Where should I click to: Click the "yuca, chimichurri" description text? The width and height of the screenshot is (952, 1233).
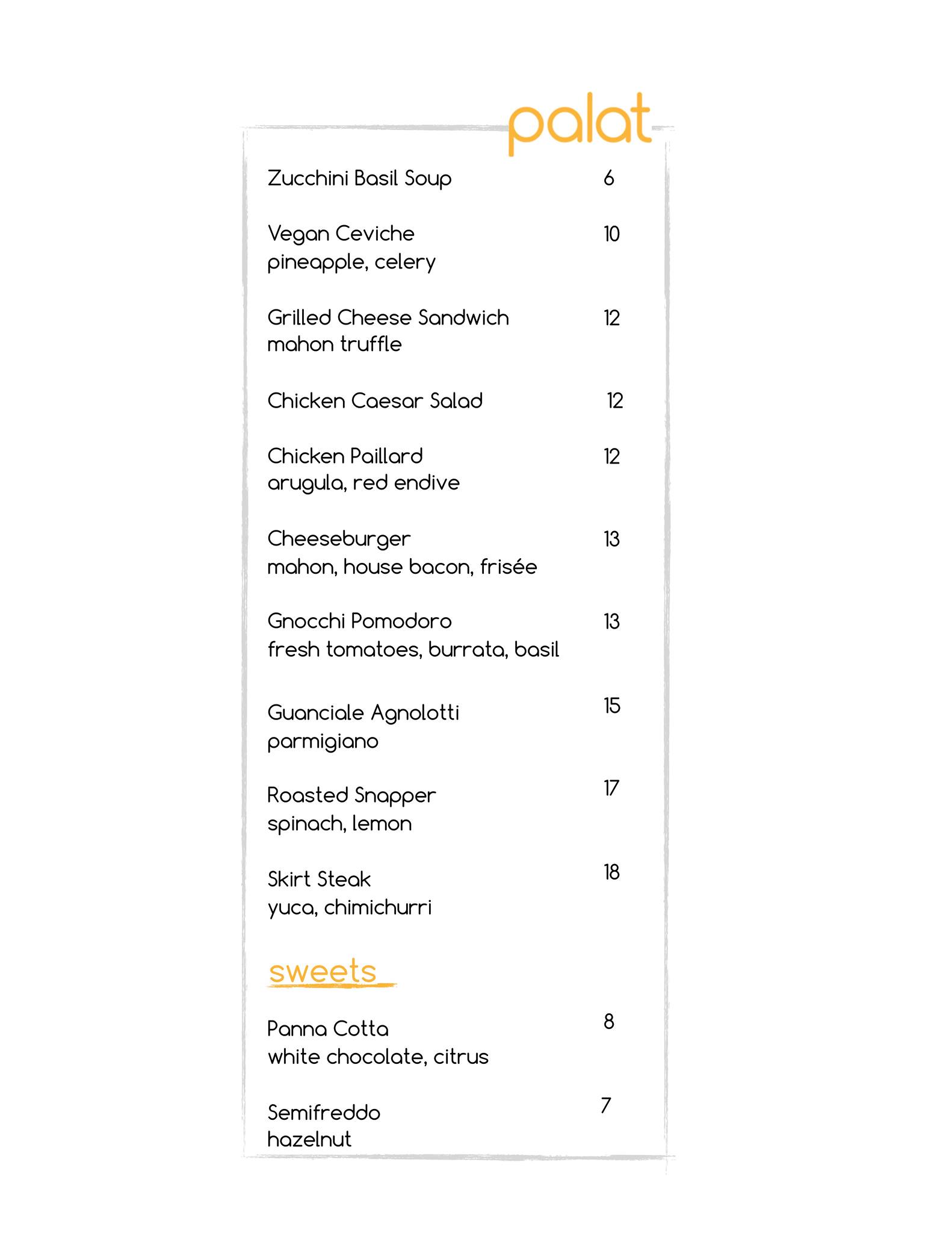tap(350, 907)
